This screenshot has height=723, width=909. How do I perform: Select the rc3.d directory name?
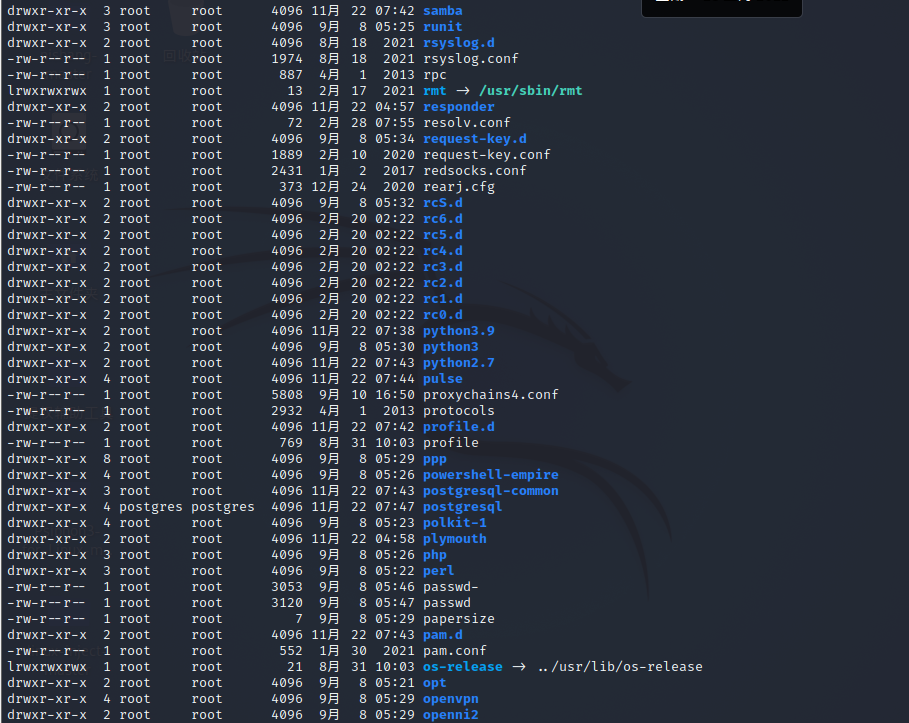coord(442,267)
